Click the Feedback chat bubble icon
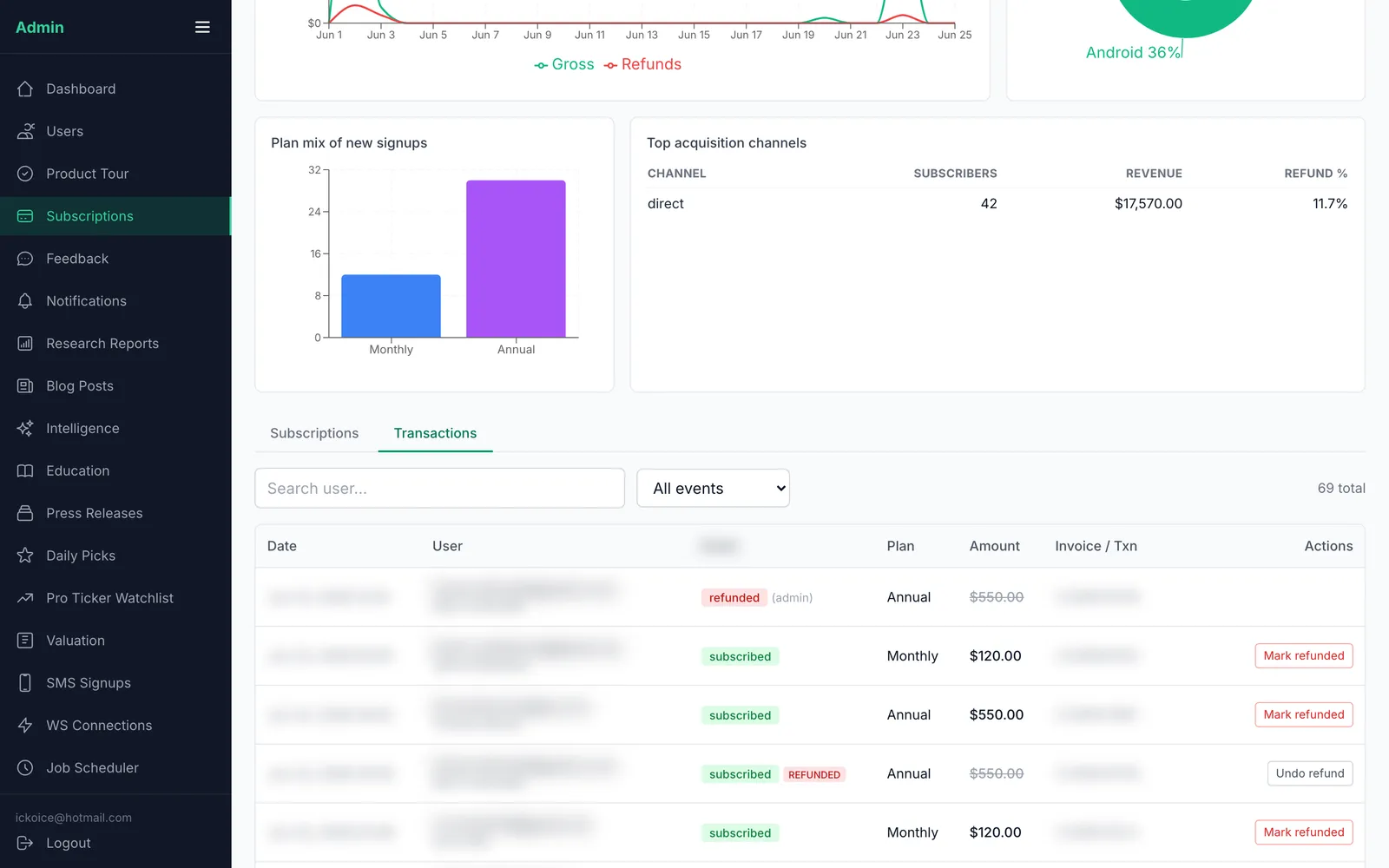The image size is (1389, 868). pyautogui.click(x=25, y=259)
